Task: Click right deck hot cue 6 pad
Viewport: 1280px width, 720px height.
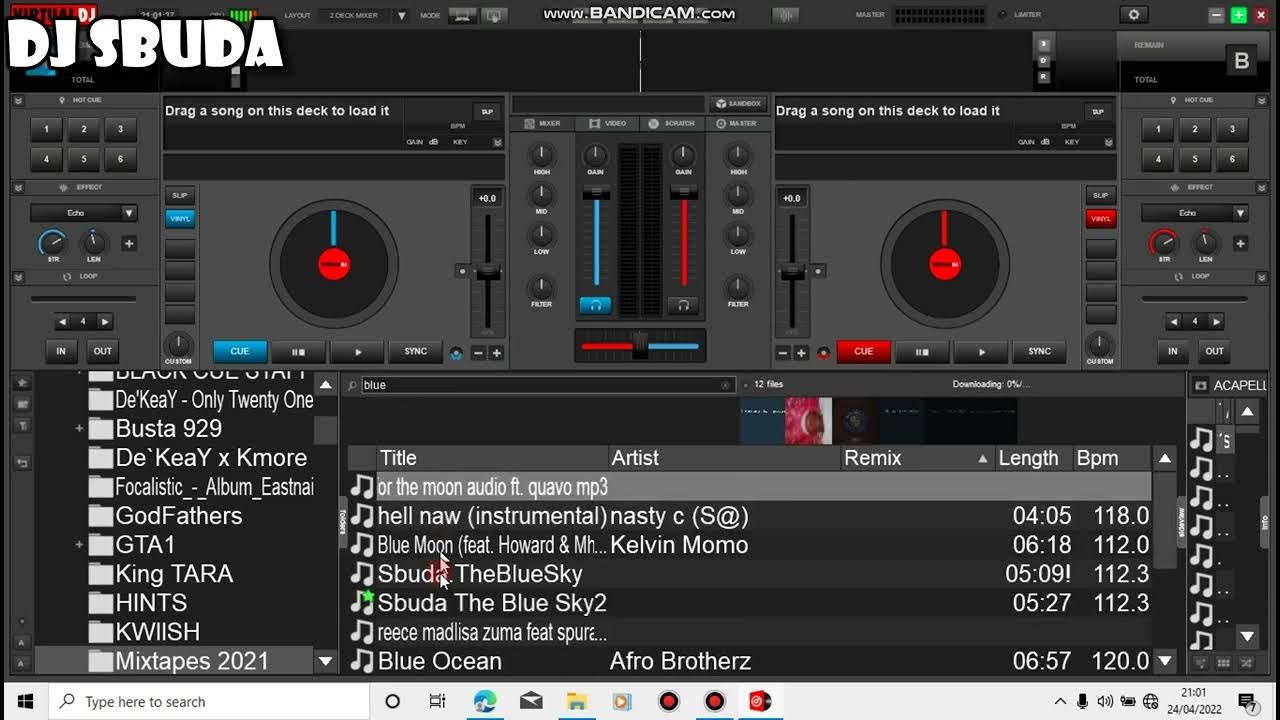Action: (1232, 159)
